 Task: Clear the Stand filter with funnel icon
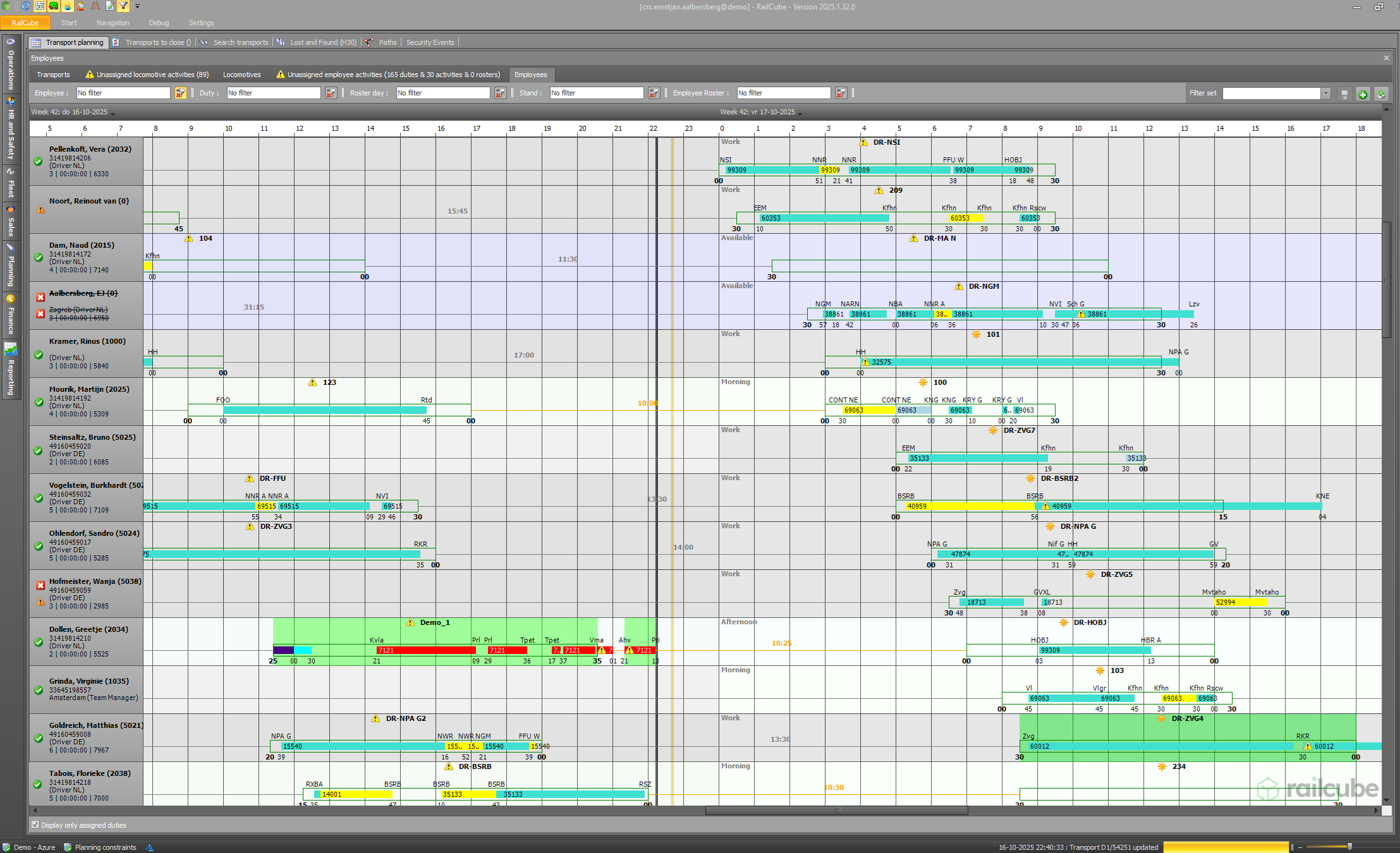[654, 93]
